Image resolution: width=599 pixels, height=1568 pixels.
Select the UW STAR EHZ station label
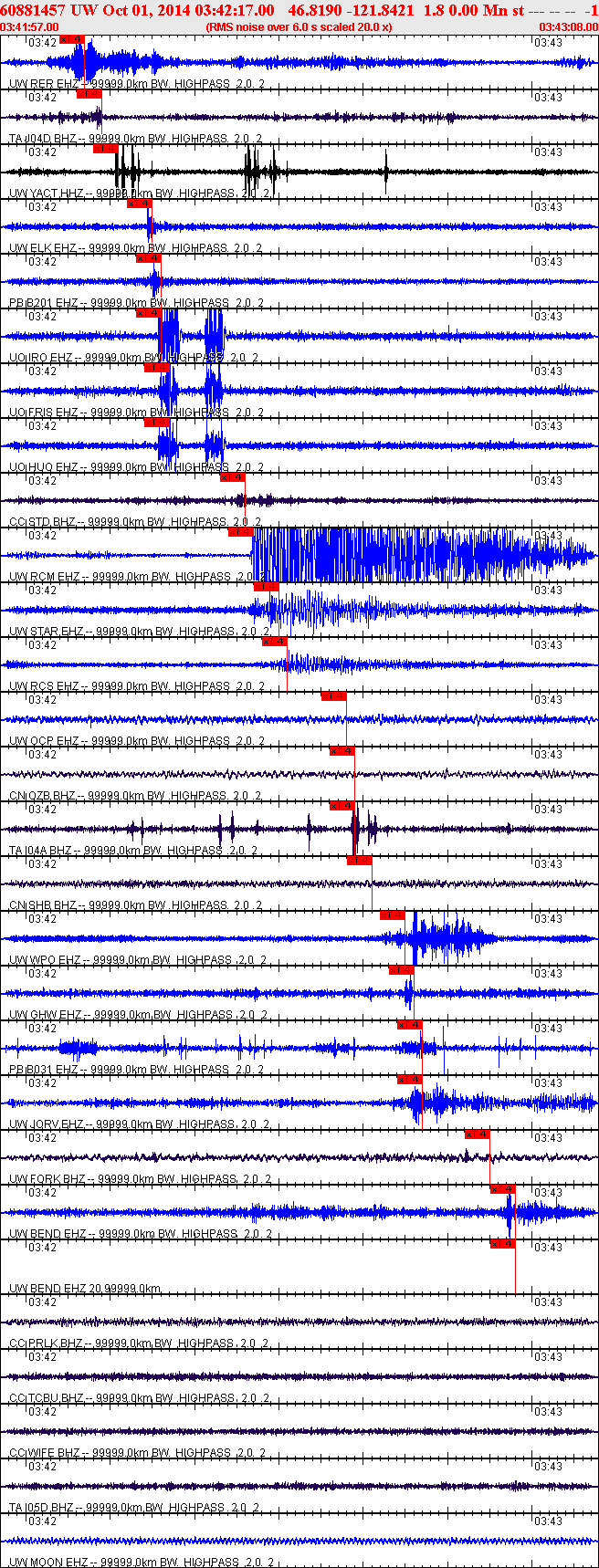click(x=139, y=631)
